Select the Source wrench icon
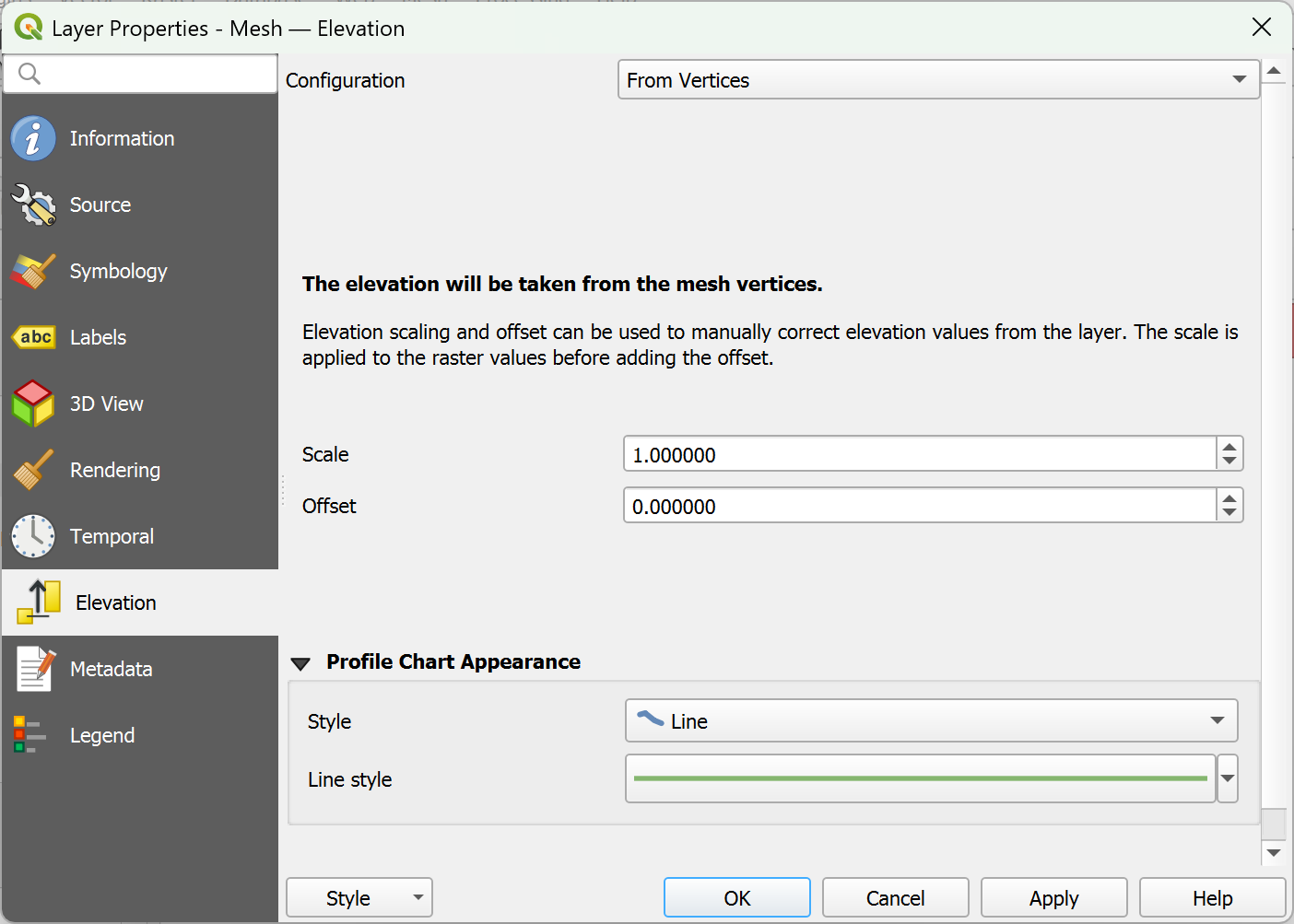 pyautogui.click(x=33, y=205)
